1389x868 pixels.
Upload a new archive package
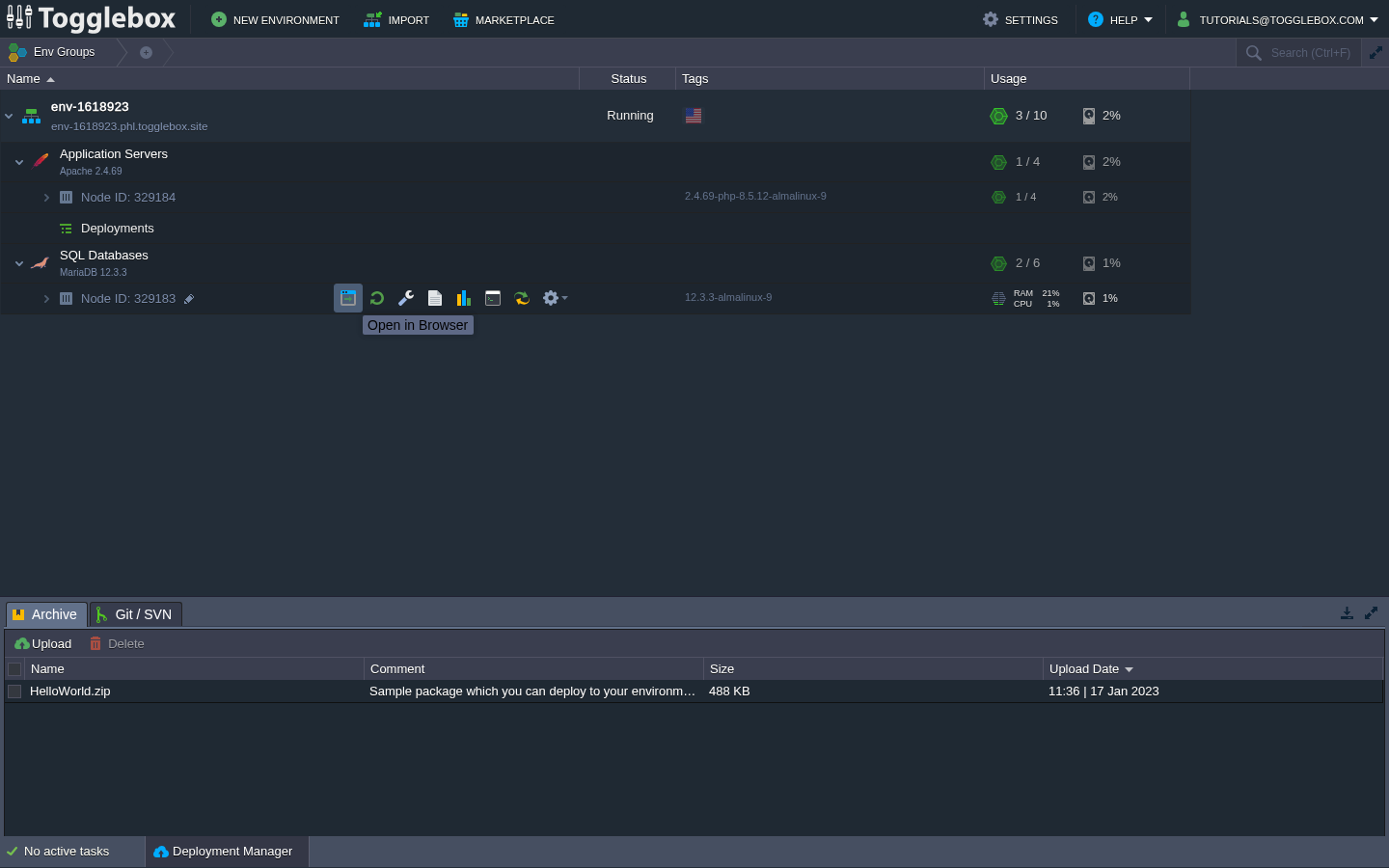click(43, 644)
